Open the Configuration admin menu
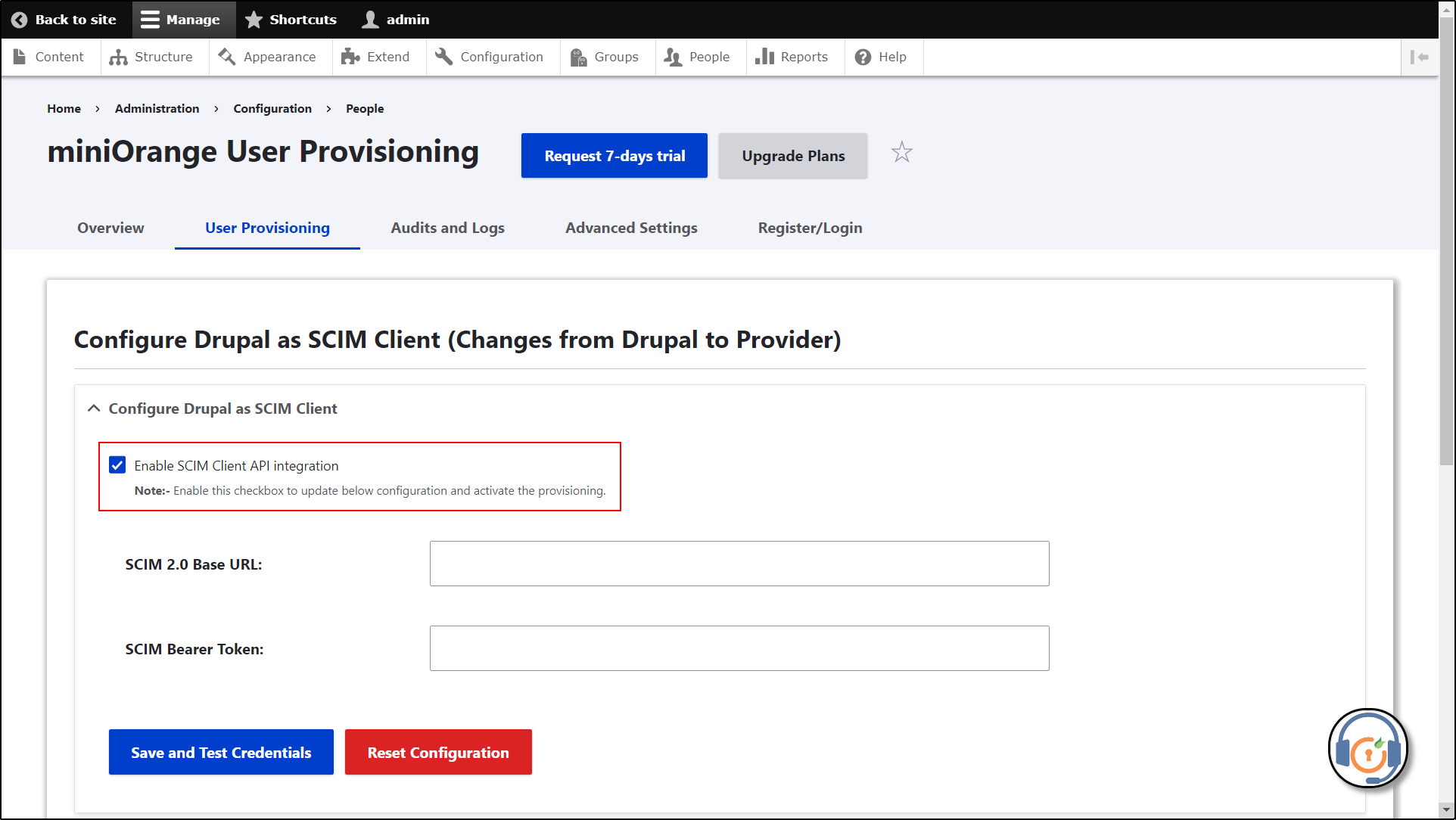Viewport: 1456px width, 820px height. point(493,57)
